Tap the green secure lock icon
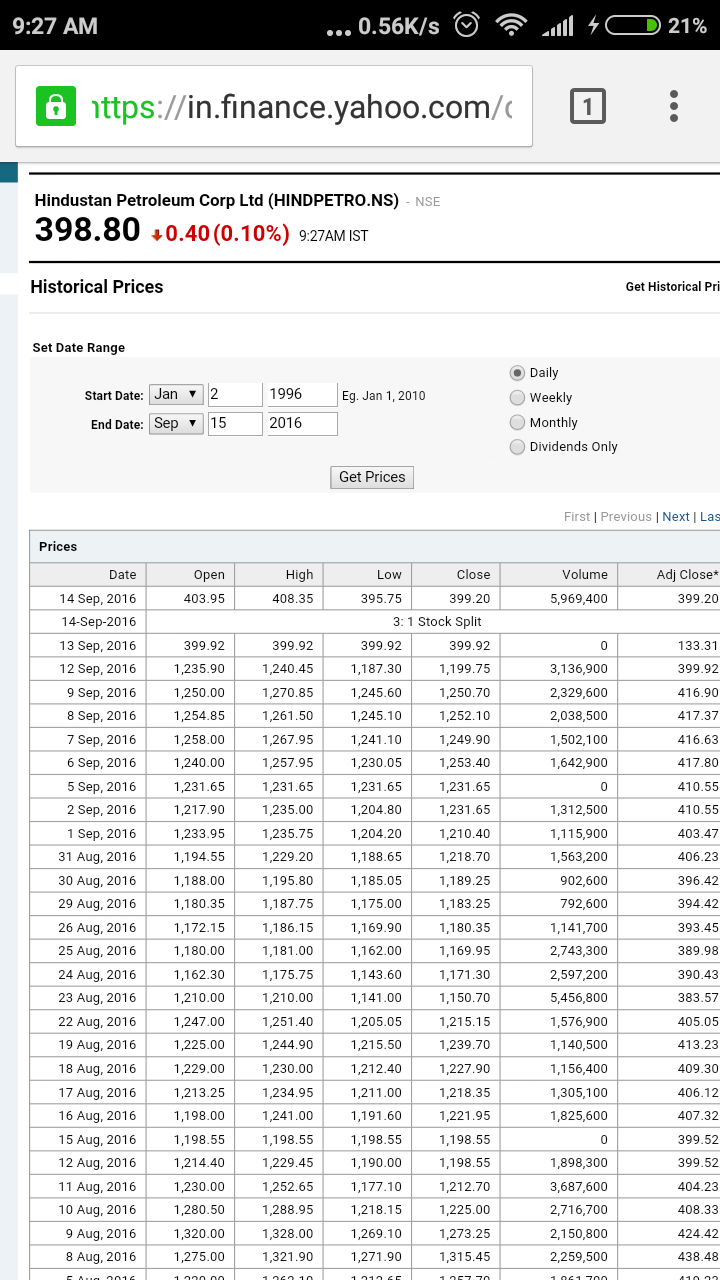Image resolution: width=720 pixels, height=1280 pixels. point(55,106)
